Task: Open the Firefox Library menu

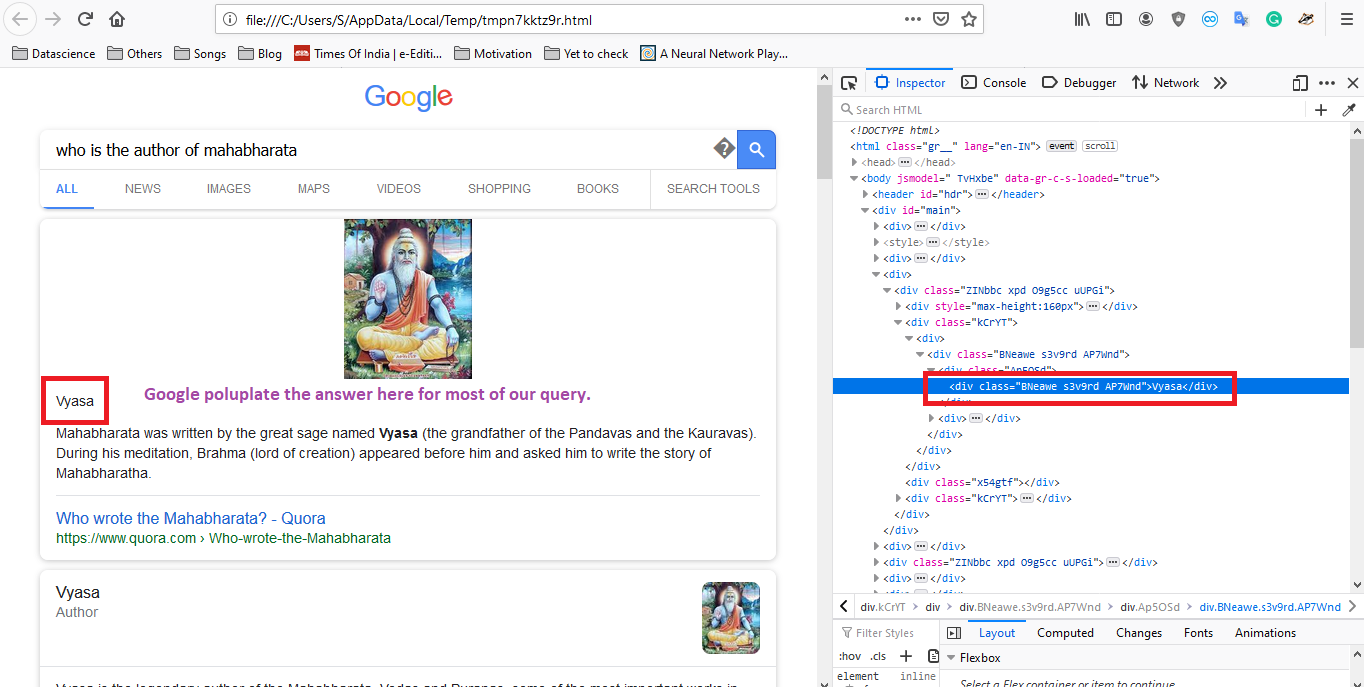Action: [1082, 19]
